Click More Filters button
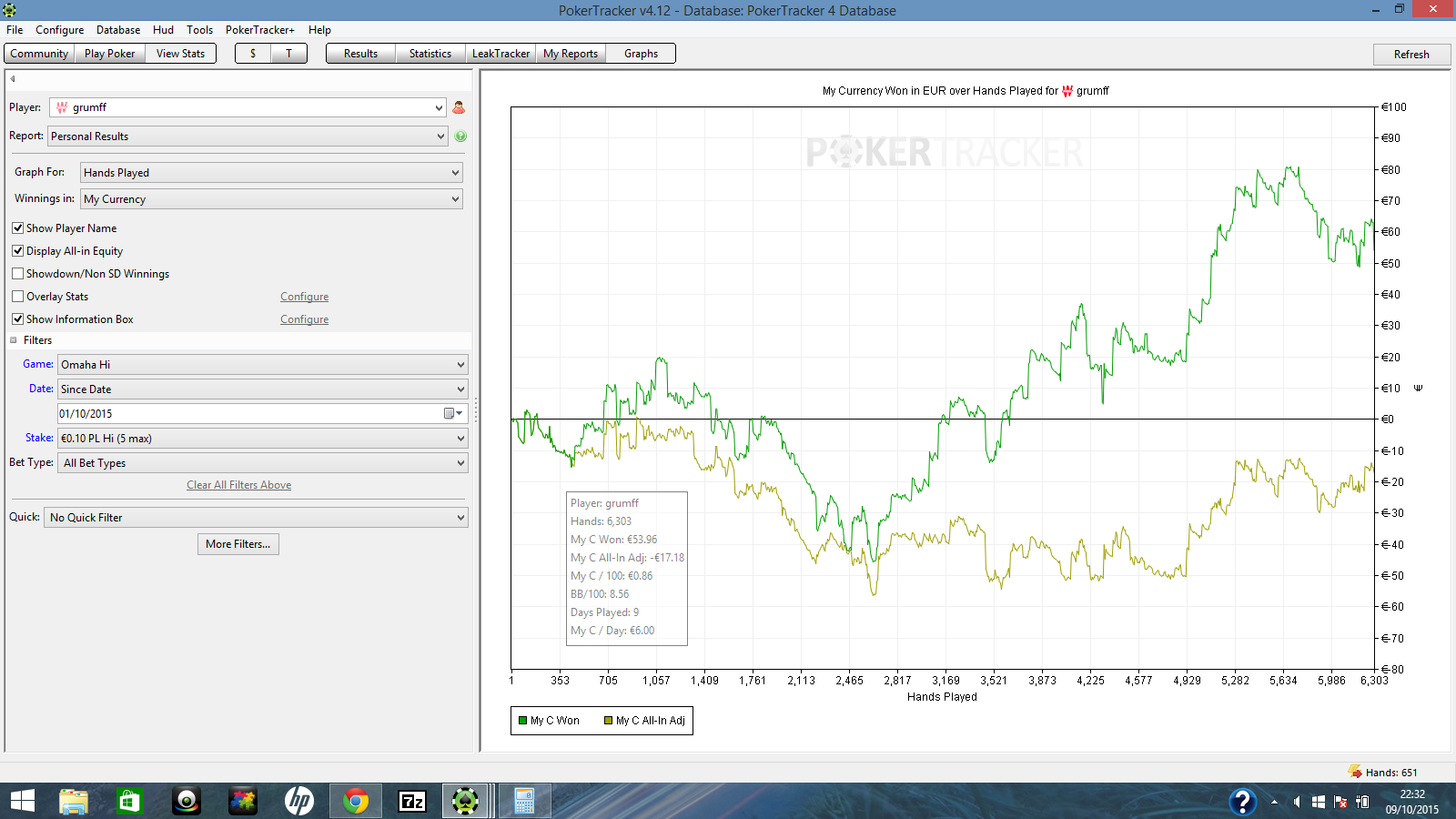This screenshot has width=1456, height=819. pyautogui.click(x=238, y=544)
